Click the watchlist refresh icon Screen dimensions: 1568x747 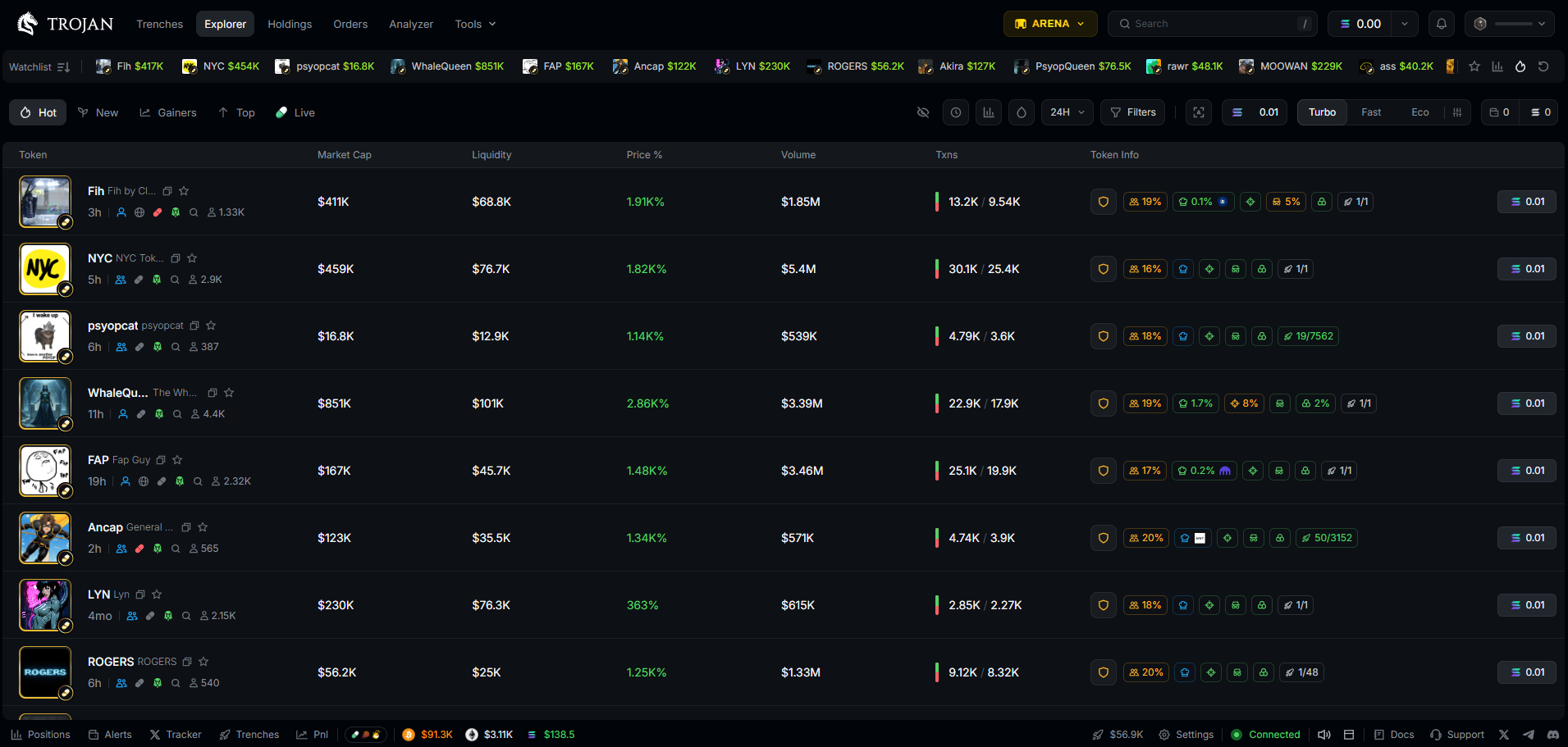pyautogui.click(x=1543, y=66)
